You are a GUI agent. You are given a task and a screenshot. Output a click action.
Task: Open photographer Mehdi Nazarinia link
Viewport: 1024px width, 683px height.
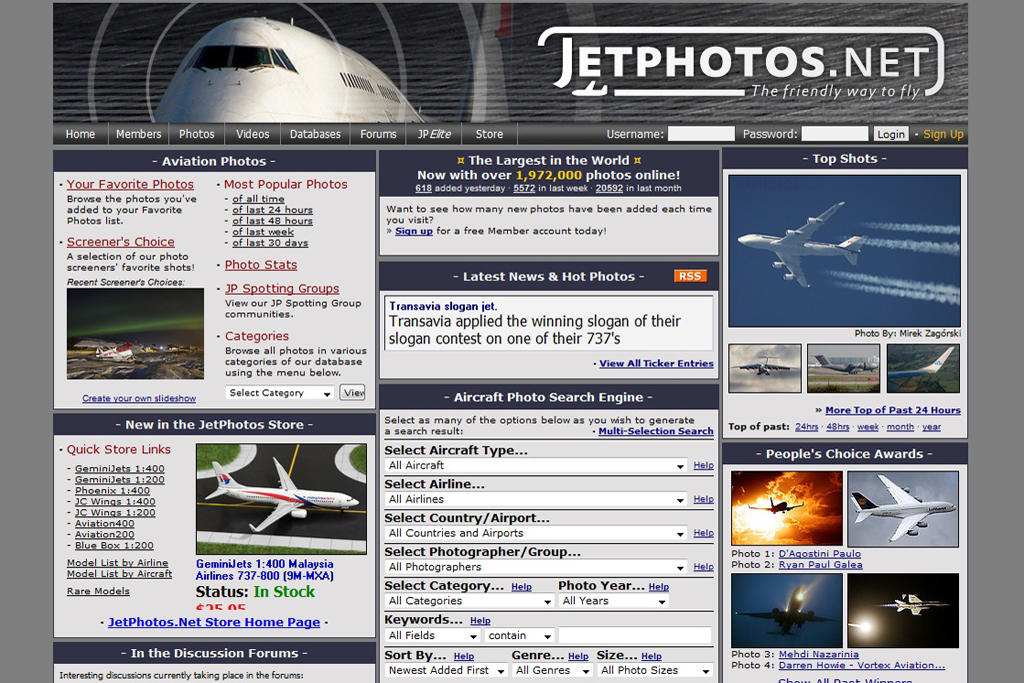tap(818, 654)
